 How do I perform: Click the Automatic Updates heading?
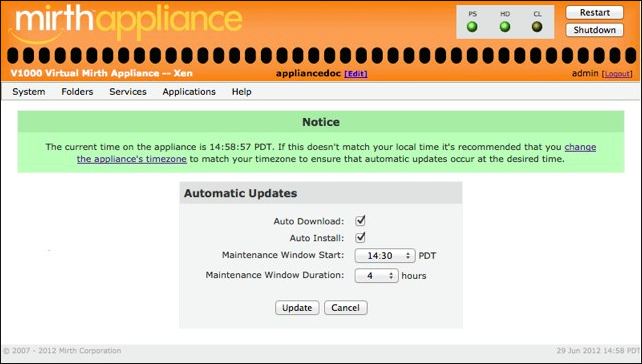click(x=240, y=193)
